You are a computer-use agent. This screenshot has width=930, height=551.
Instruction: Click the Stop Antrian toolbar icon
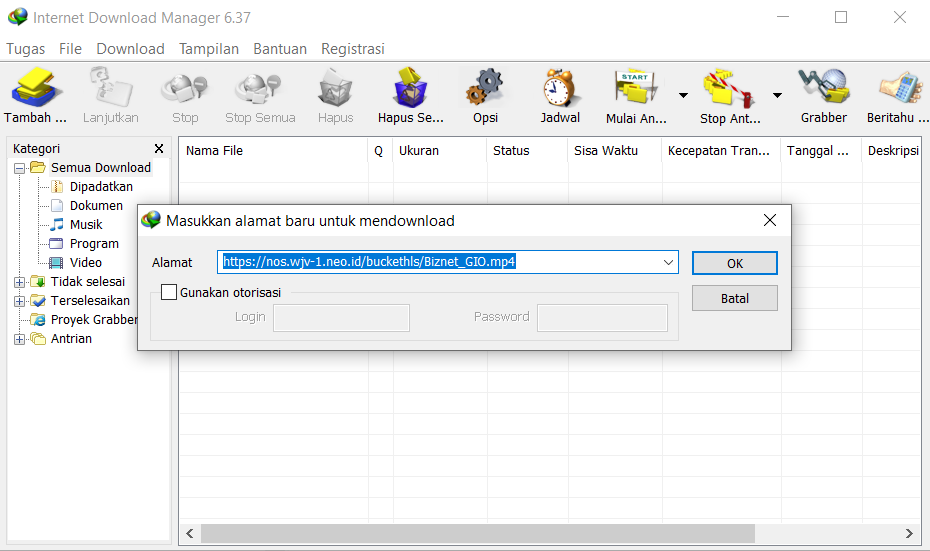[x=729, y=88]
